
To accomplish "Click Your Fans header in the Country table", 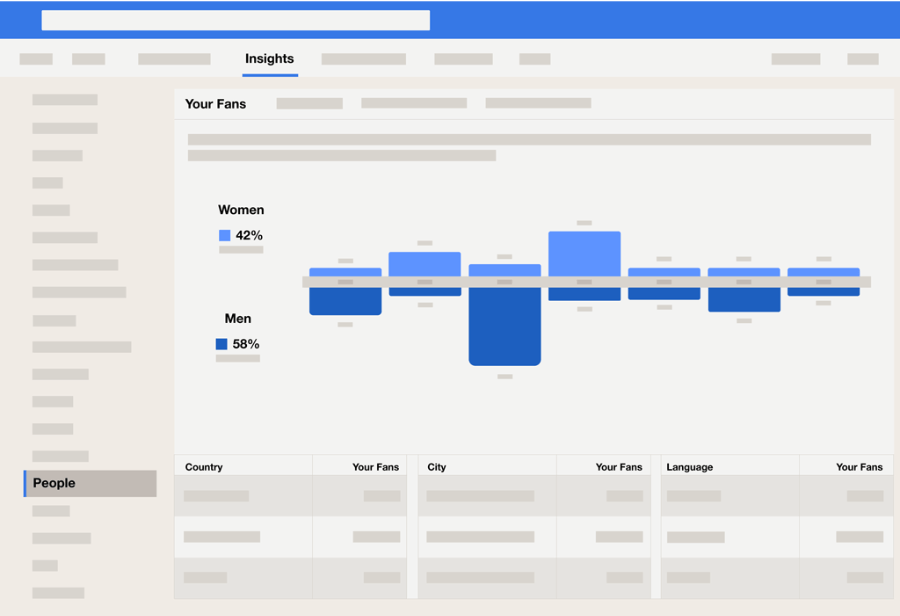I will 375,467.
